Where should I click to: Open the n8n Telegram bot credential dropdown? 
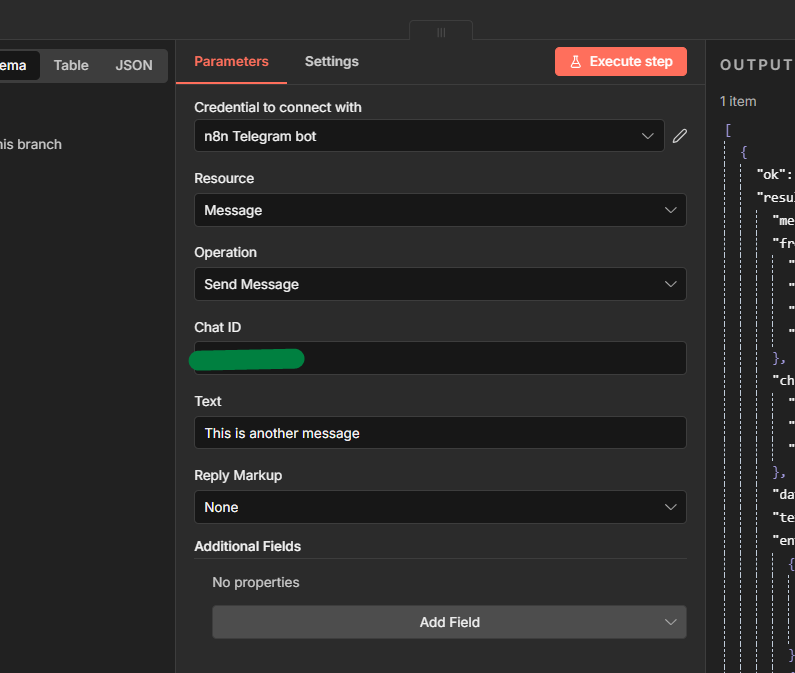click(x=429, y=136)
